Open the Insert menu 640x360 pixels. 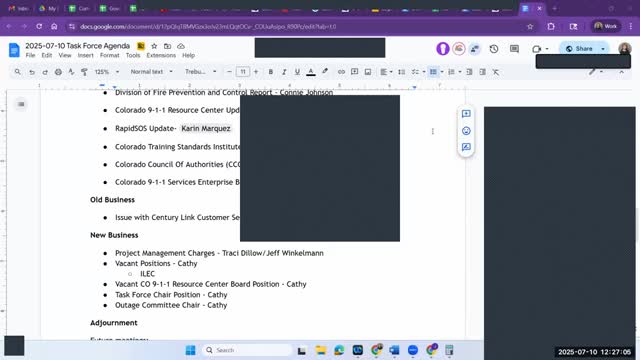coord(85,56)
